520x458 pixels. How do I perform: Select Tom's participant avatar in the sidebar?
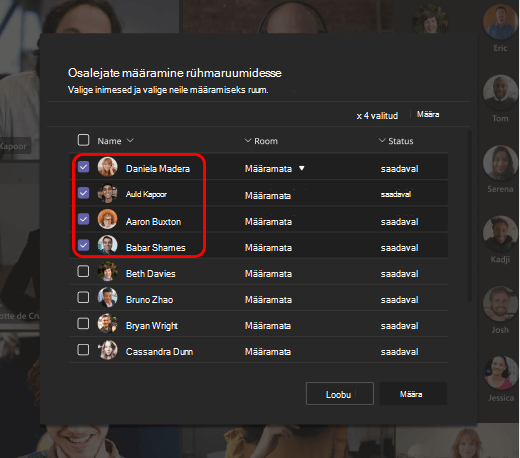500,93
